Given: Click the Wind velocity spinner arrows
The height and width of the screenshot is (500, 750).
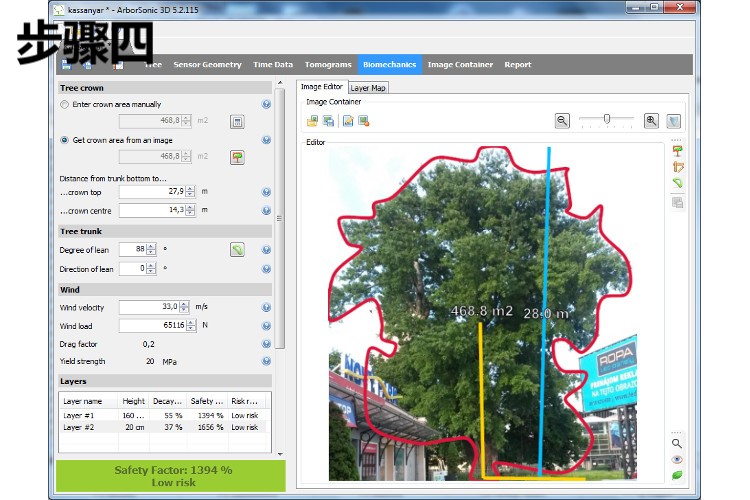Looking at the screenshot, I should [186, 307].
